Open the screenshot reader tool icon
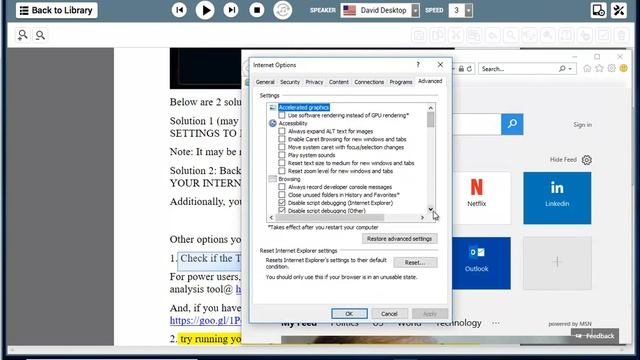 point(598,10)
